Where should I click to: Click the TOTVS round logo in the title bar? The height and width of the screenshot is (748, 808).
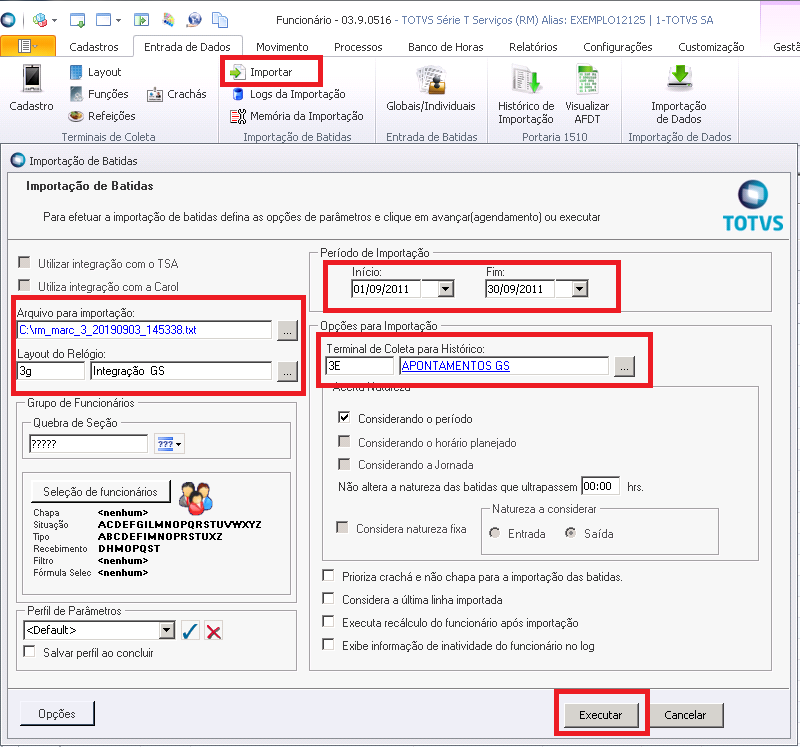(x=8, y=20)
